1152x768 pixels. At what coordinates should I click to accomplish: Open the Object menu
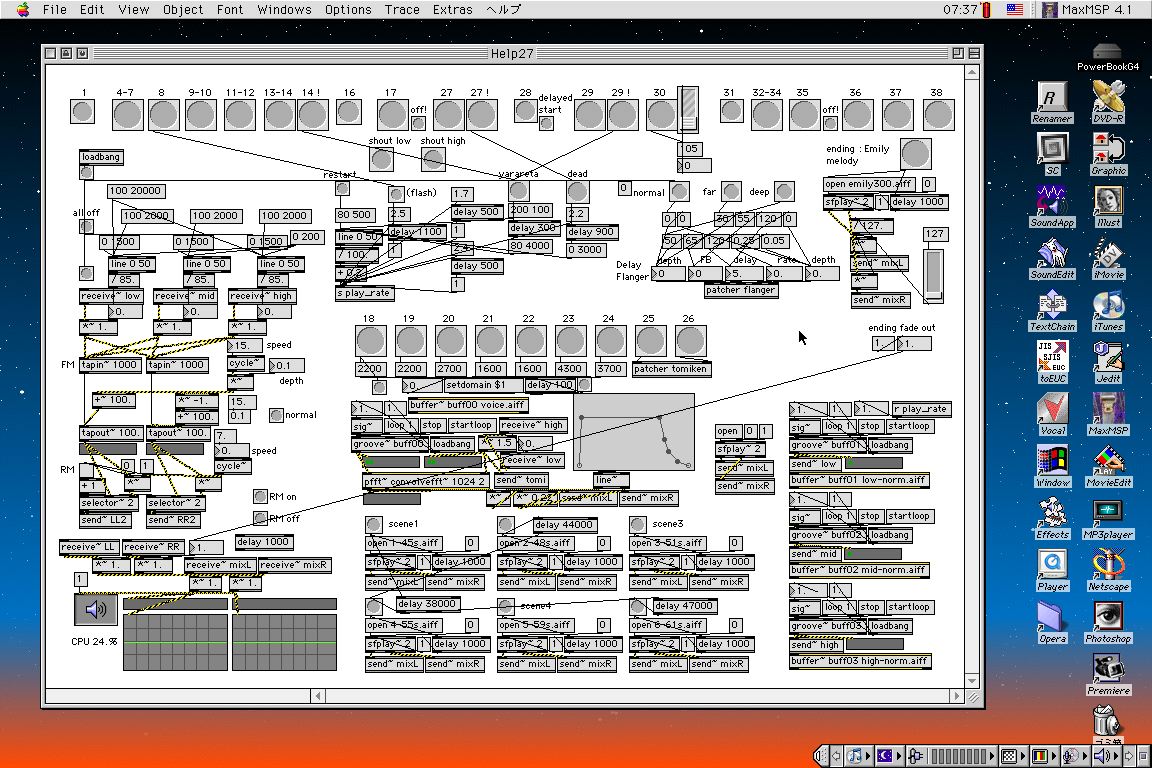point(183,10)
